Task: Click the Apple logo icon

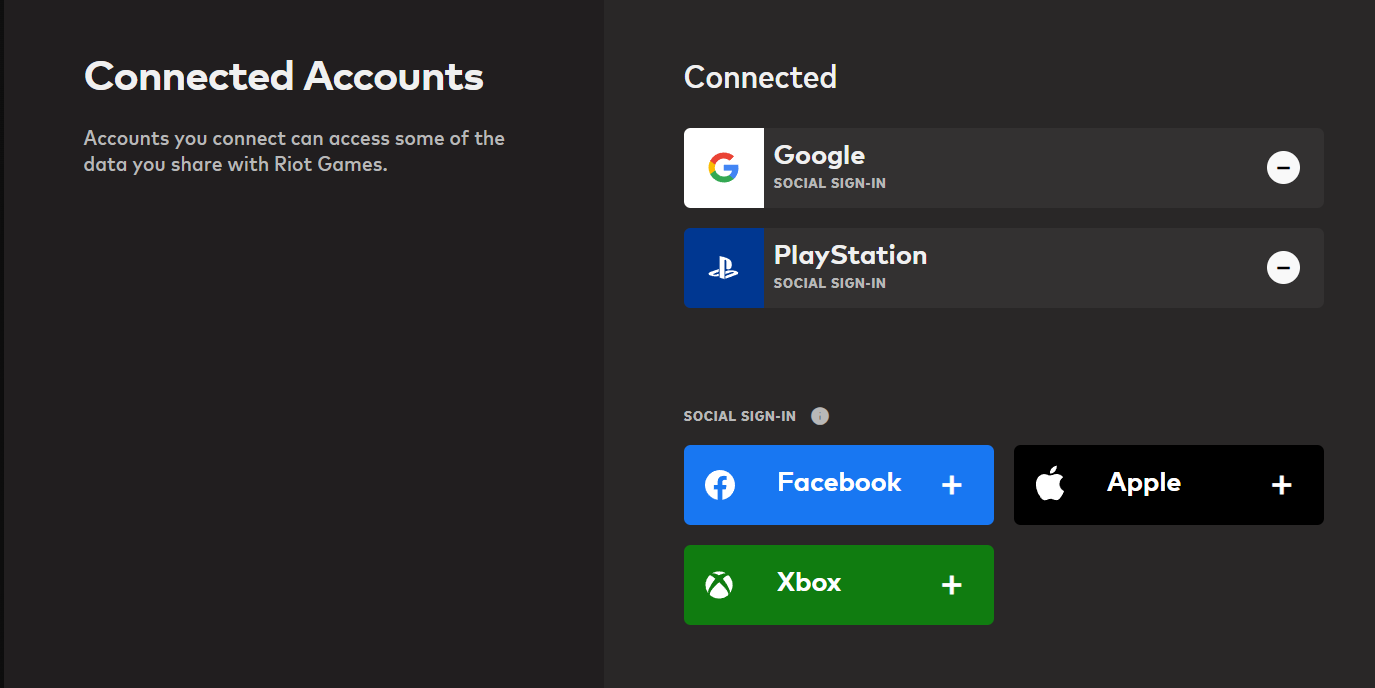Action: (x=1051, y=484)
